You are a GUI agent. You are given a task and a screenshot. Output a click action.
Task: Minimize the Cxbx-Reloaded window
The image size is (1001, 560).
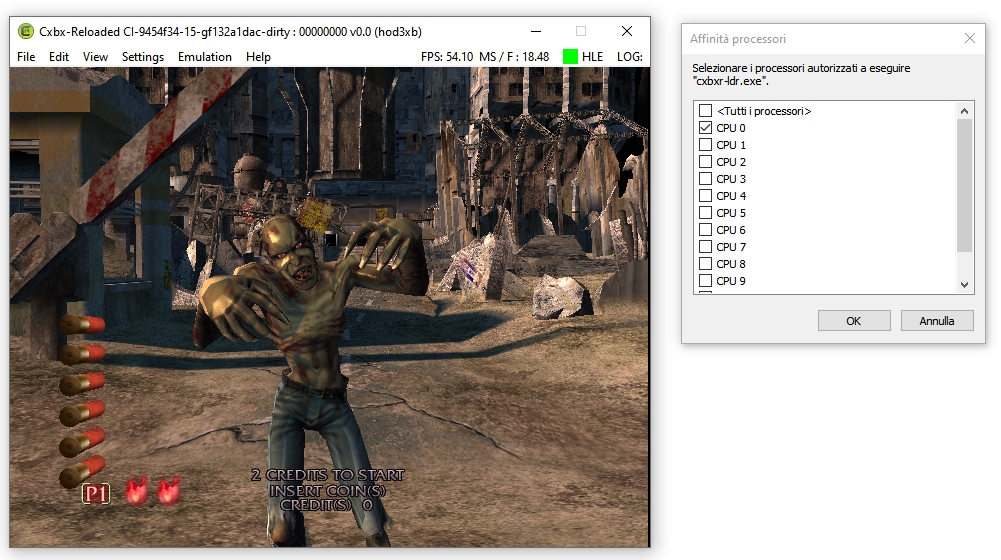click(x=536, y=31)
